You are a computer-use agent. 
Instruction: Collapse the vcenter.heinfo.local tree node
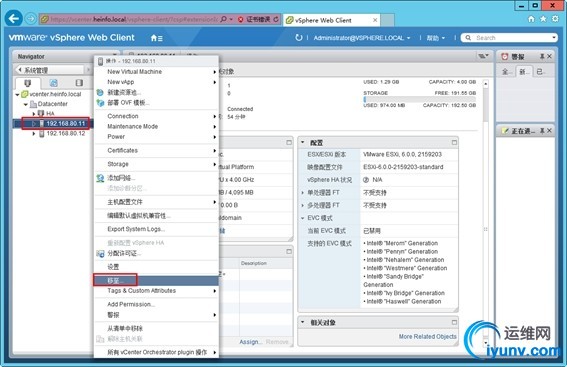(17, 94)
